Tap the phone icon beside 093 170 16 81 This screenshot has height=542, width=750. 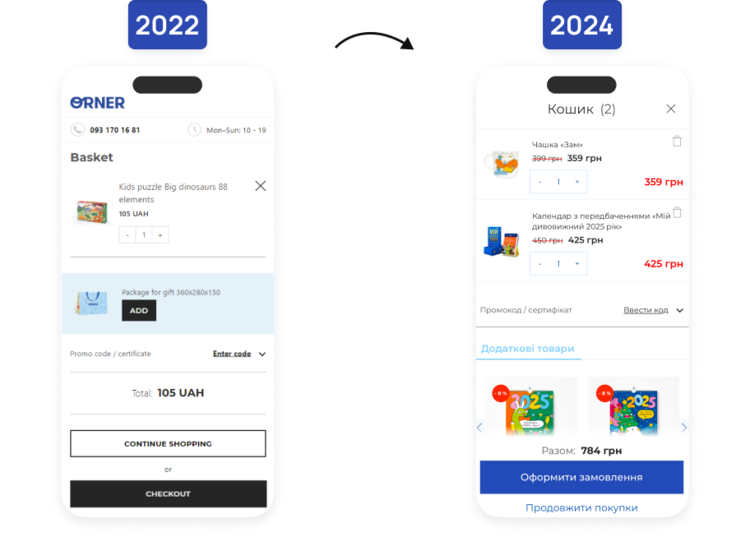(77, 130)
